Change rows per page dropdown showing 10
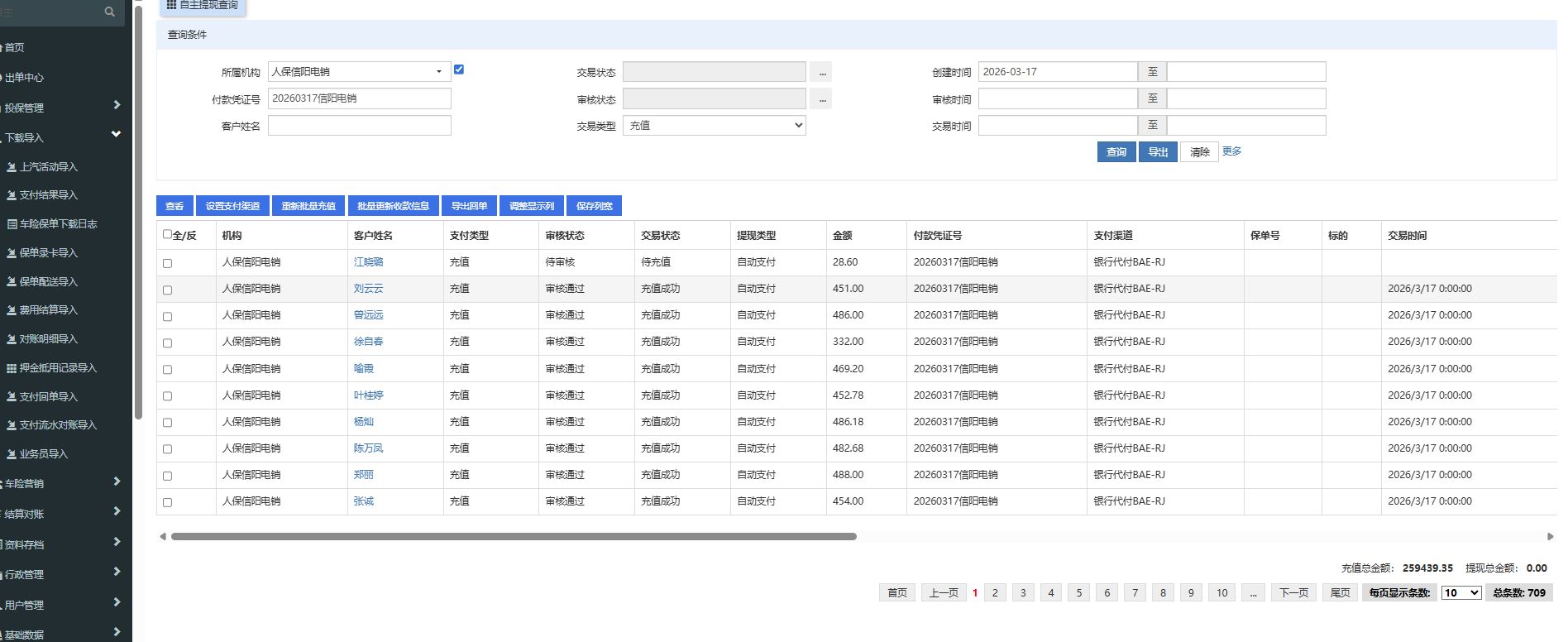The height and width of the screenshot is (642, 1568). pyautogui.click(x=1460, y=592)
